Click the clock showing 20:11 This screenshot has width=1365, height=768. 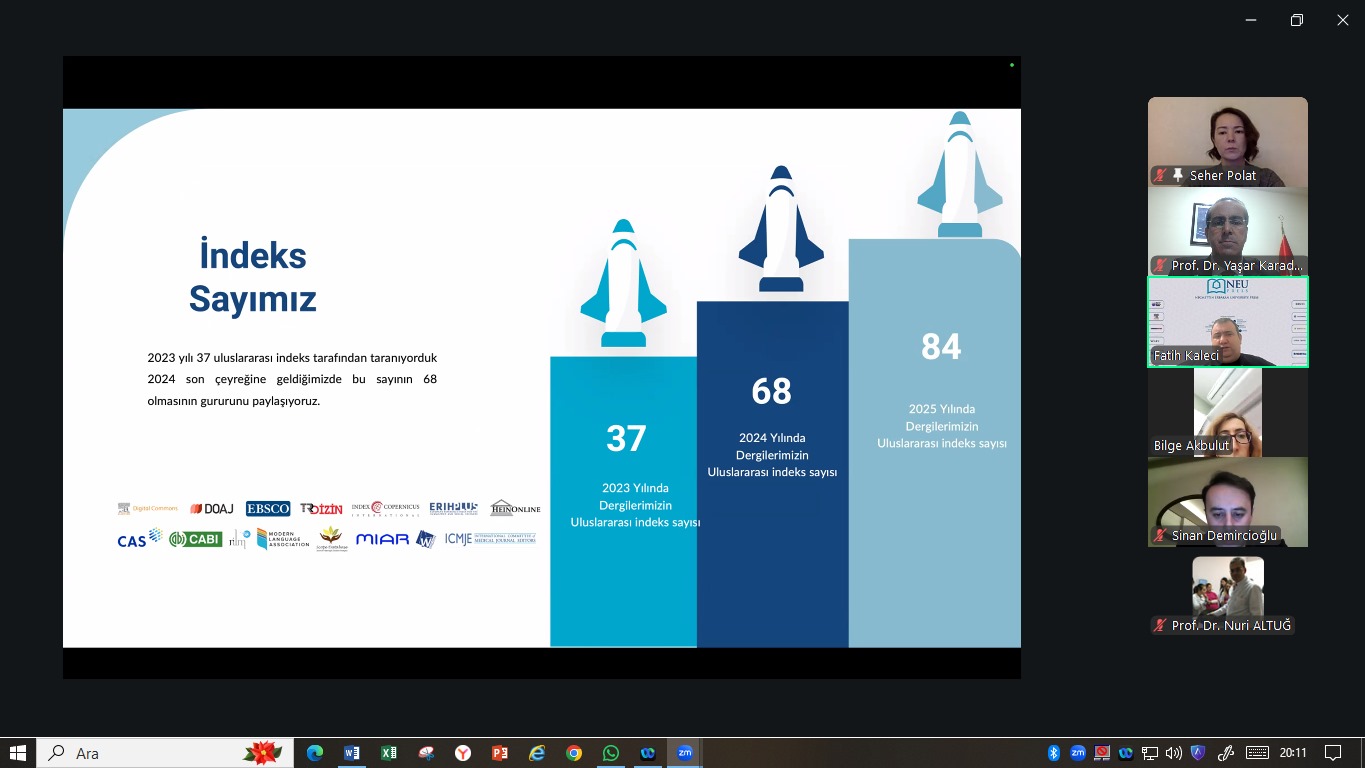(1293, 753)
